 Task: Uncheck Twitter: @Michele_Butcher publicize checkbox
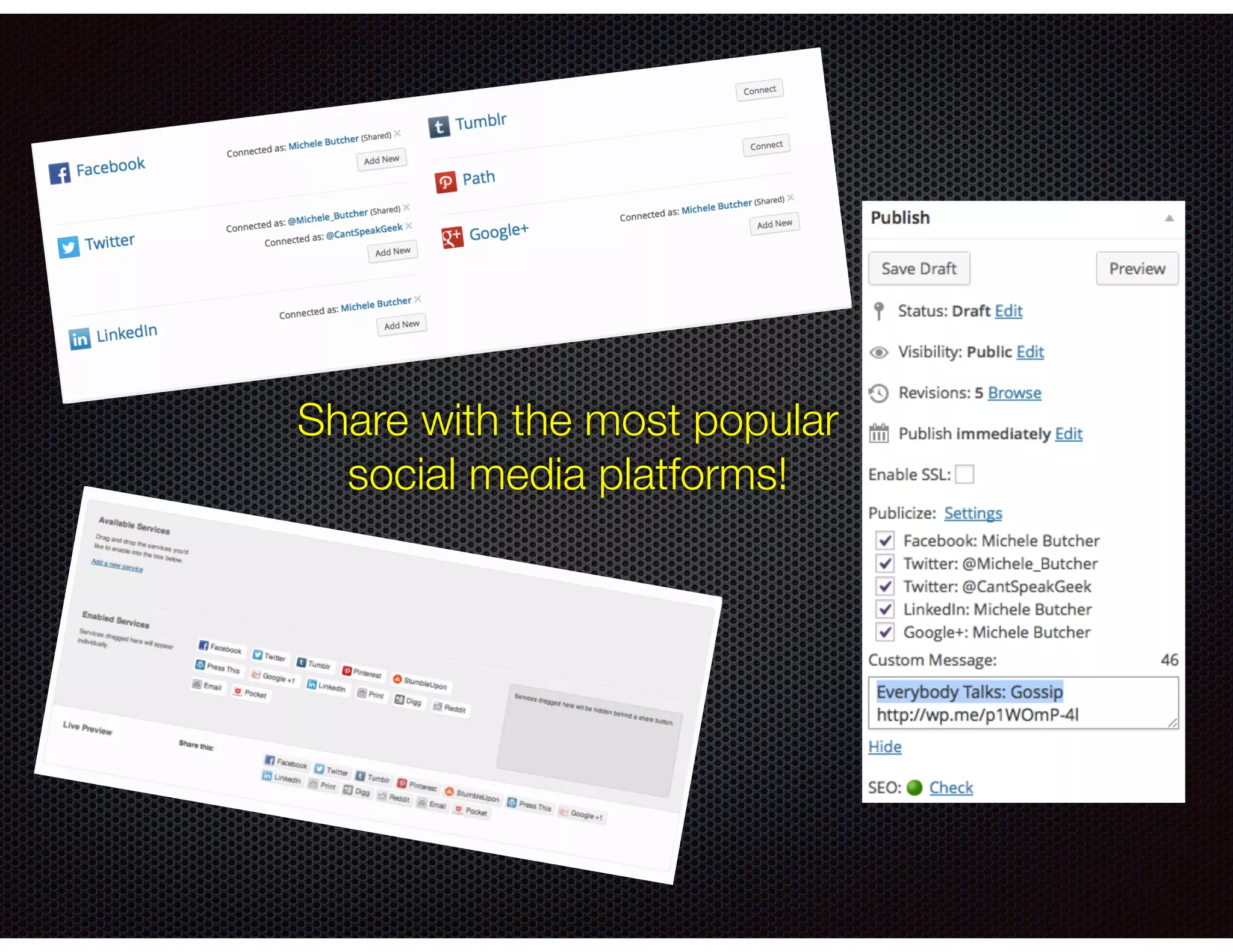[x=885, y=563]
